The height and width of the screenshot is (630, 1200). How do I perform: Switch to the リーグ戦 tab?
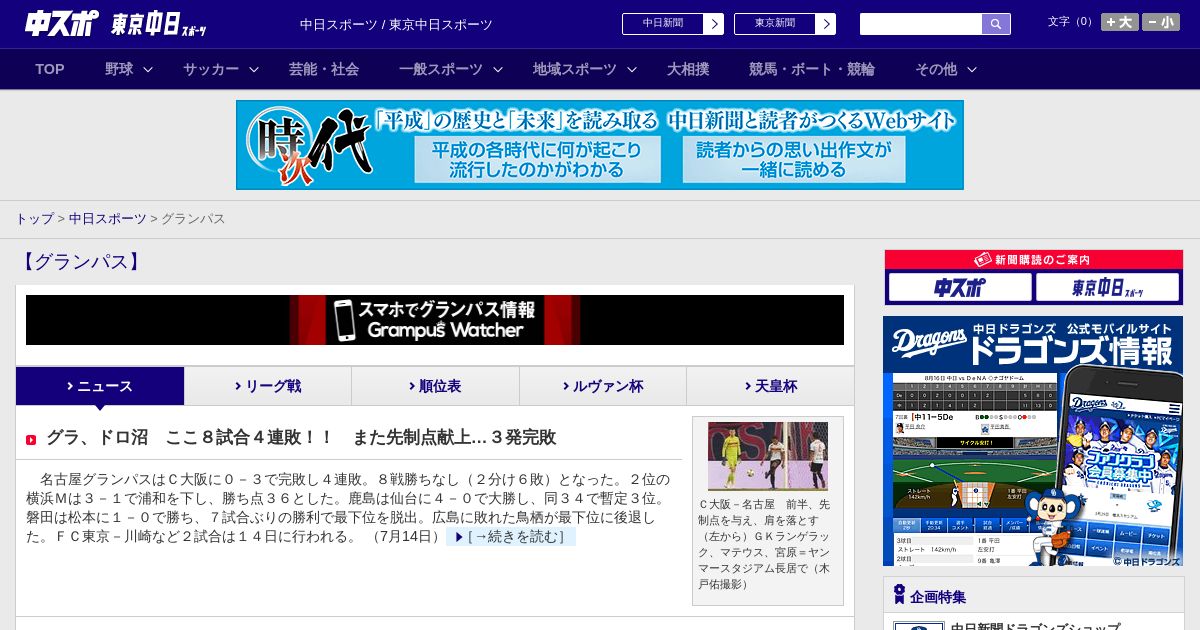[x=268, y=386]
